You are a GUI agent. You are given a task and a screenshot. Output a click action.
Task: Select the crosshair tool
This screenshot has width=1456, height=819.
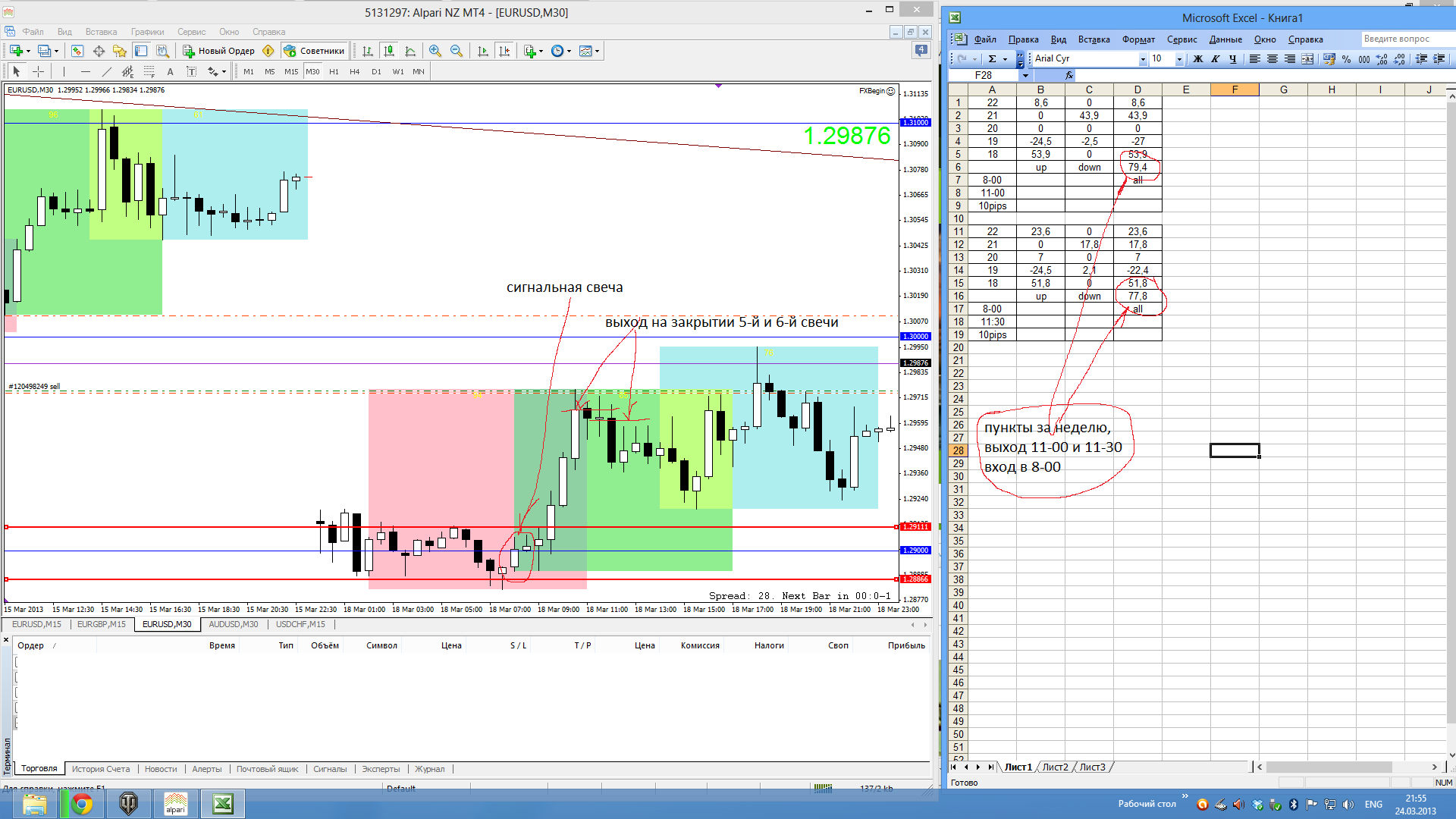(38, 71)
